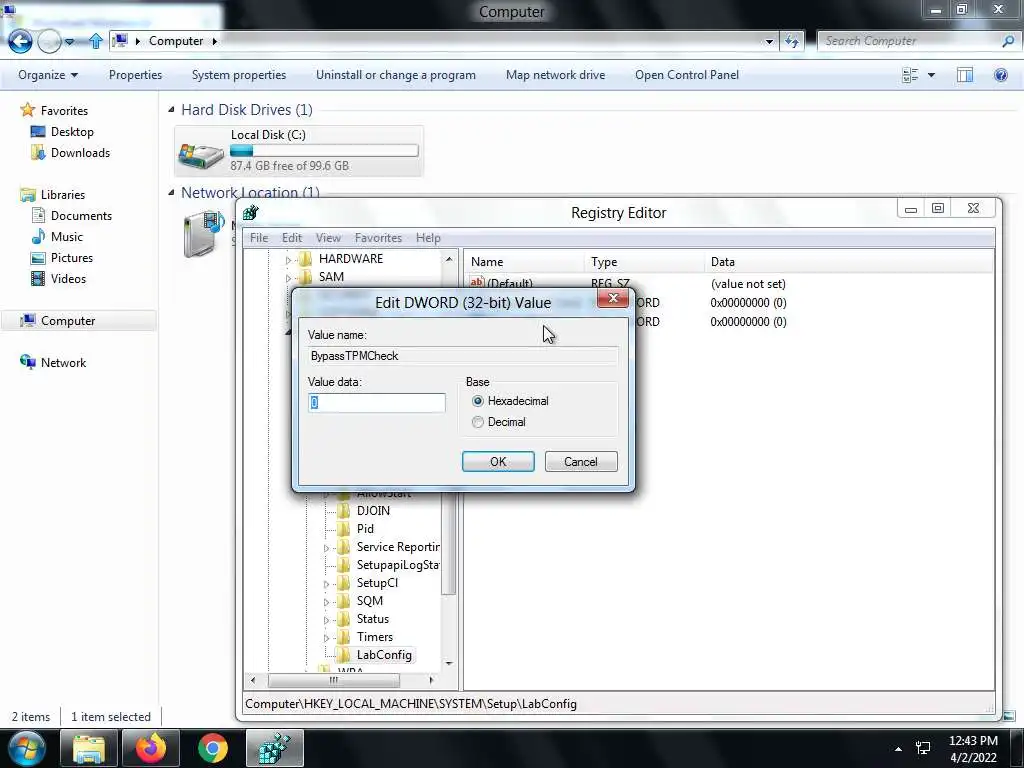Click horizontal scrollbar right arrow in tree
The image size is (1024, 768).
[x=431, y=680]
